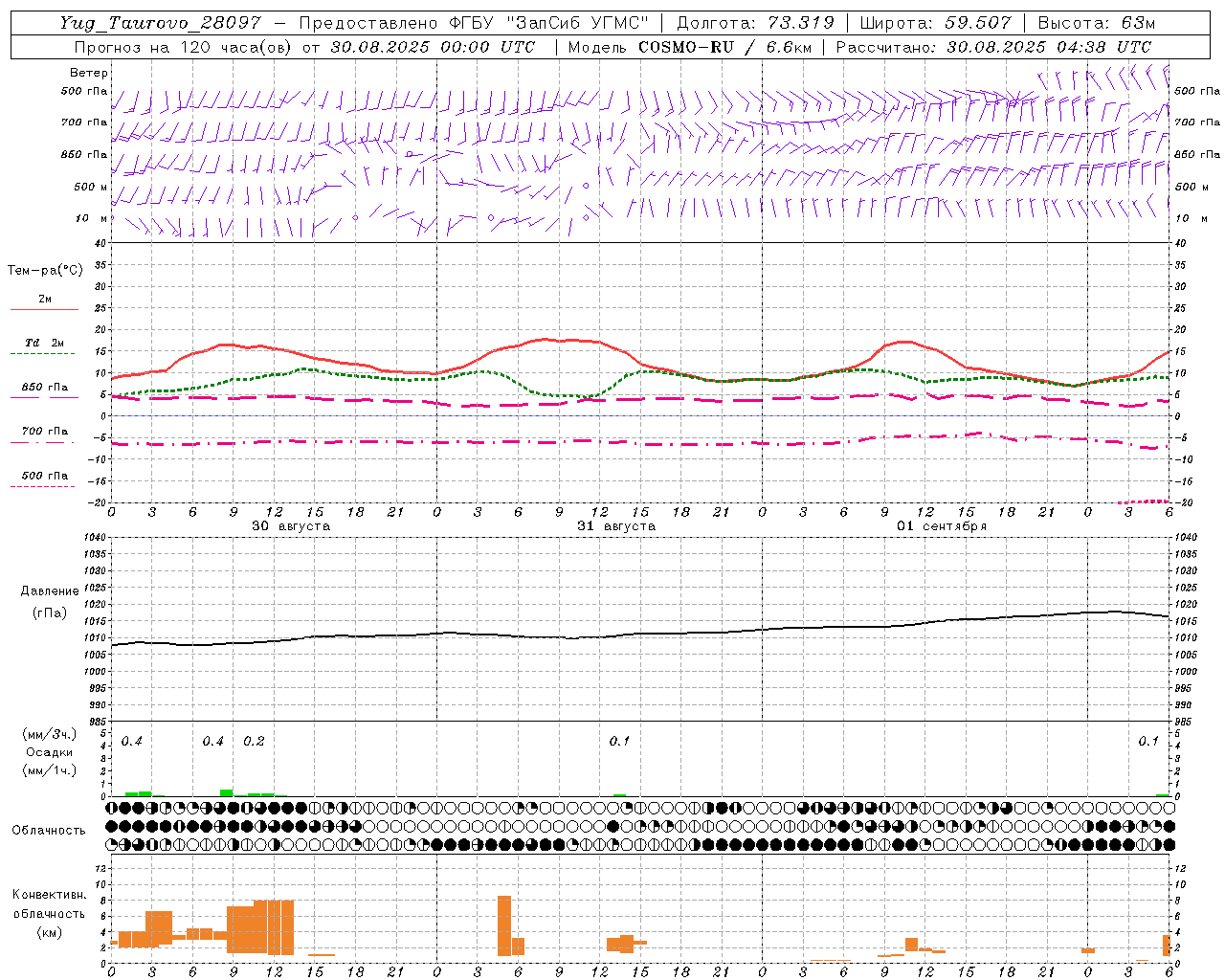This screenshot has width=1225, height=980.
Task: Click the Ветер panel label
Action: pyautogui.click(x=88, y=73)
